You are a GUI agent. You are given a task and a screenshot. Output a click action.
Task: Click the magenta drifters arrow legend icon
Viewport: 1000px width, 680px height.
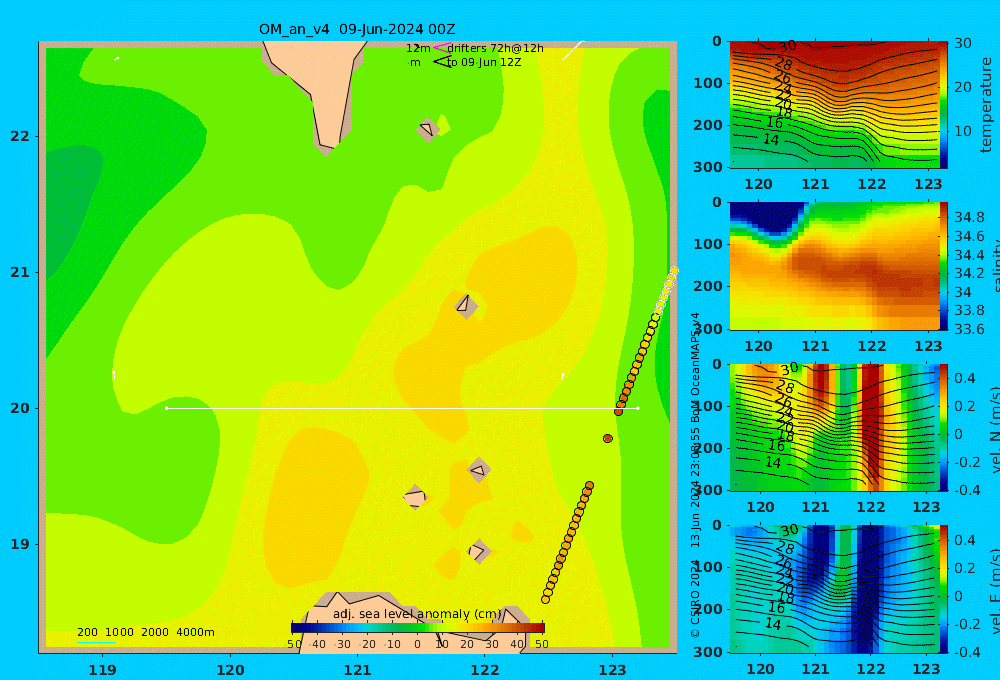point(442,47)
